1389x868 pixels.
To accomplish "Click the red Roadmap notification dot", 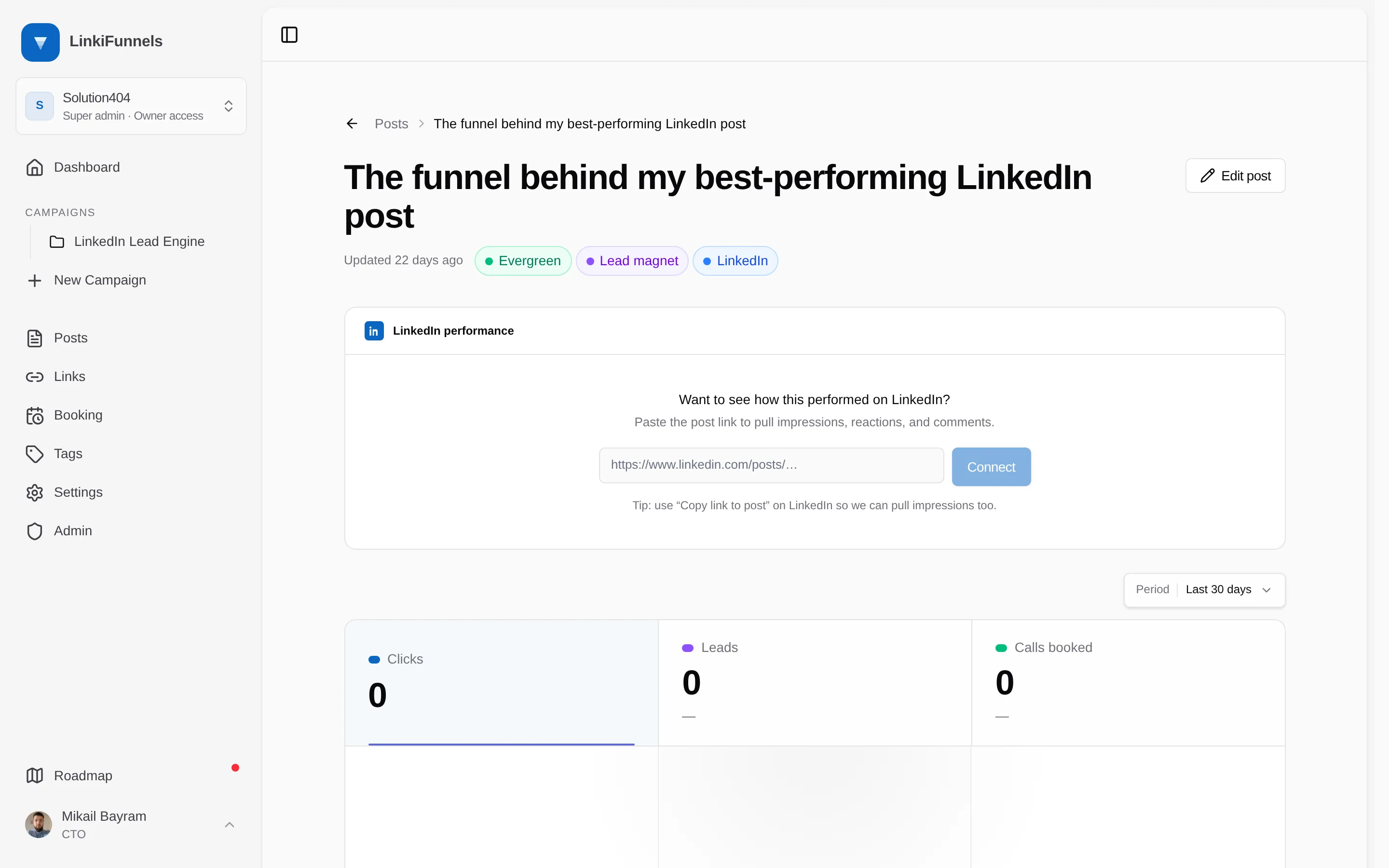I will [x=235, y=768].
